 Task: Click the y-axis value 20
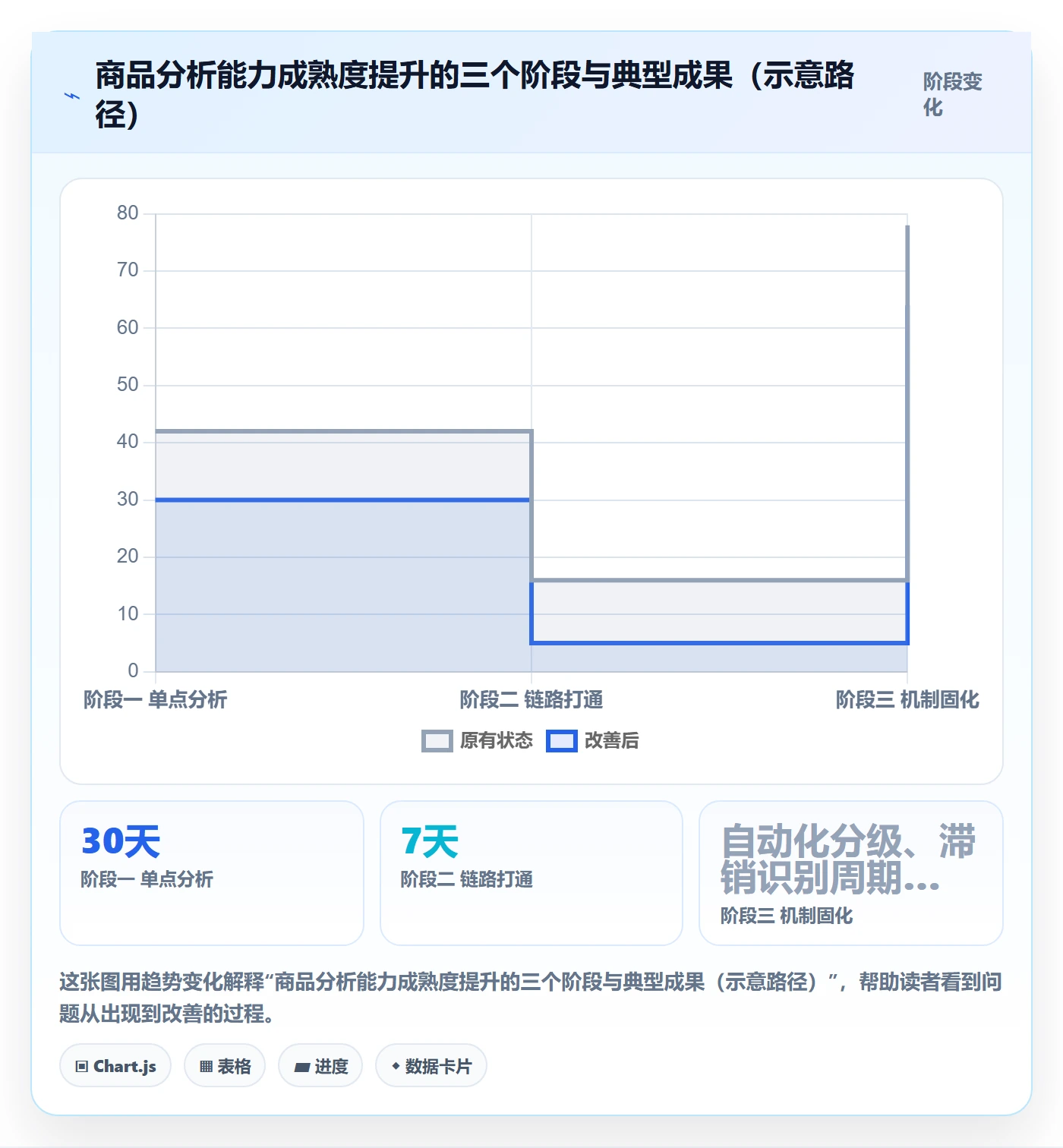tap(128, 557)
